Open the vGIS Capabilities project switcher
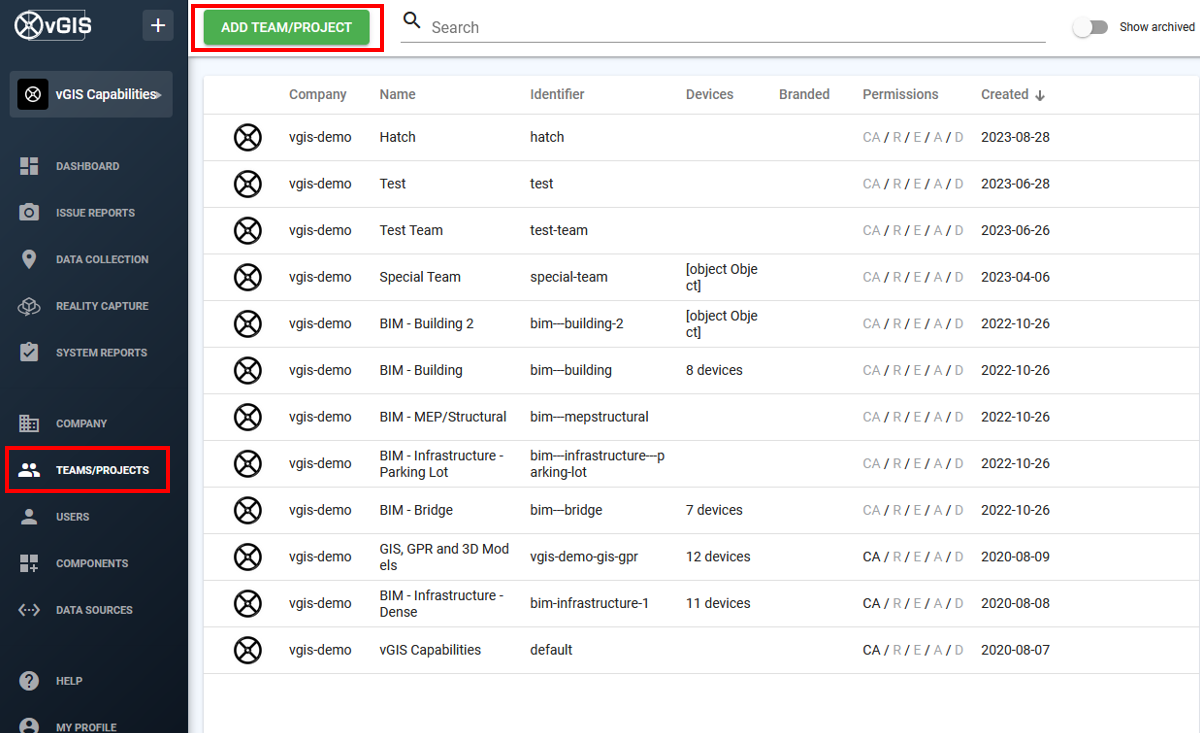 click(91, 94)
